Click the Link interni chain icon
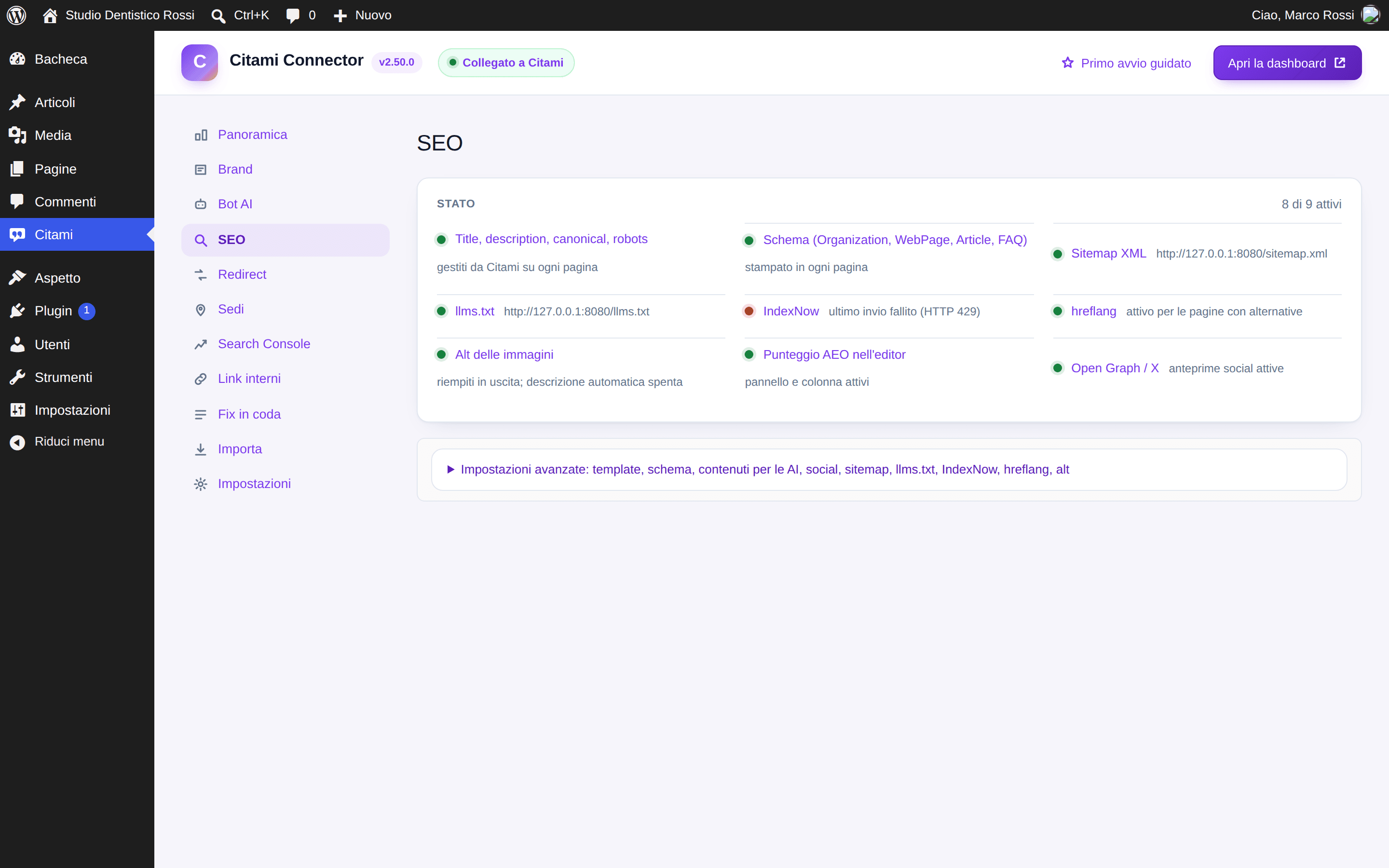 click(x=201, y=379)
